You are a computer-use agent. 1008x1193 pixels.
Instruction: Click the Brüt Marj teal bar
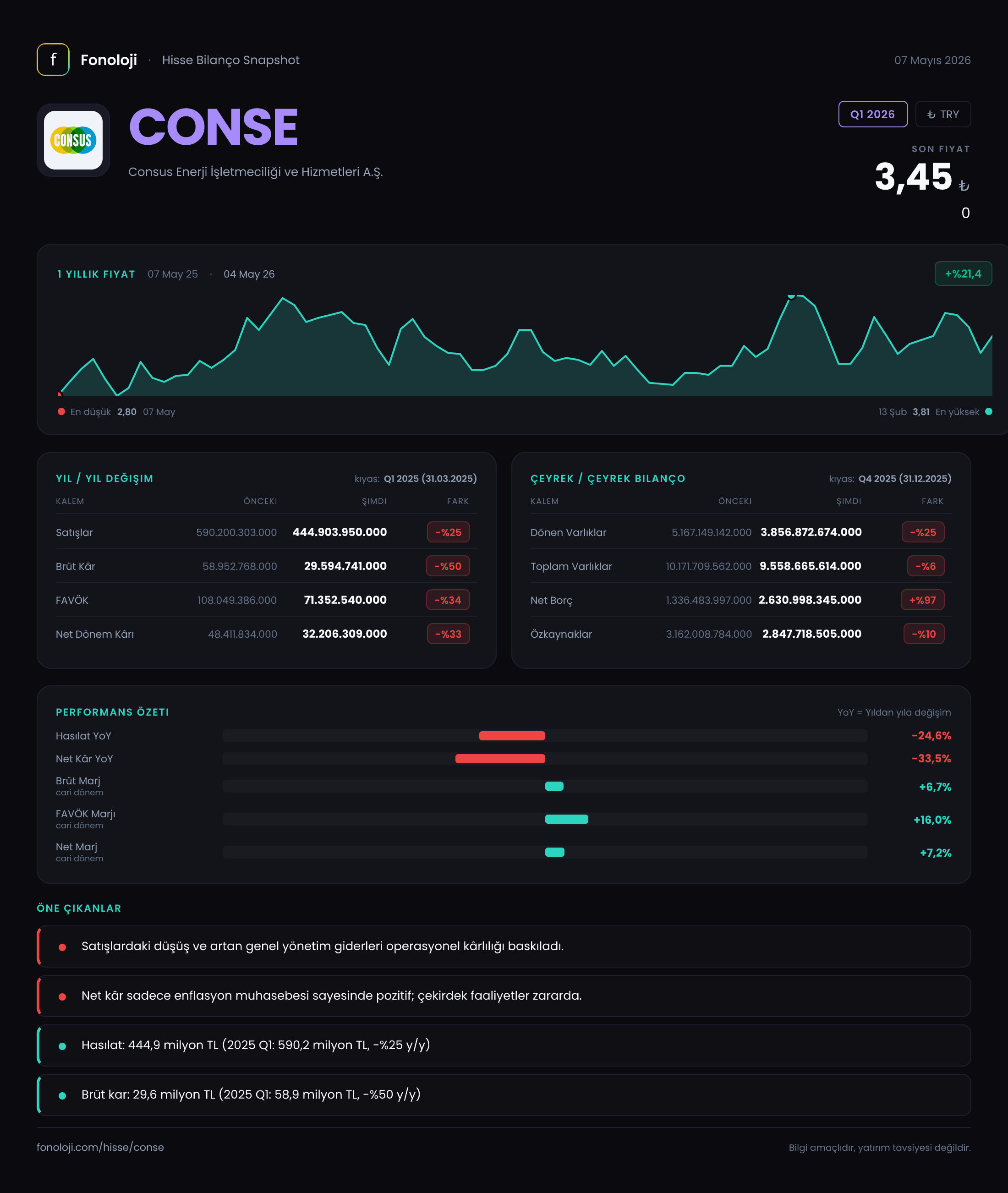554,786
